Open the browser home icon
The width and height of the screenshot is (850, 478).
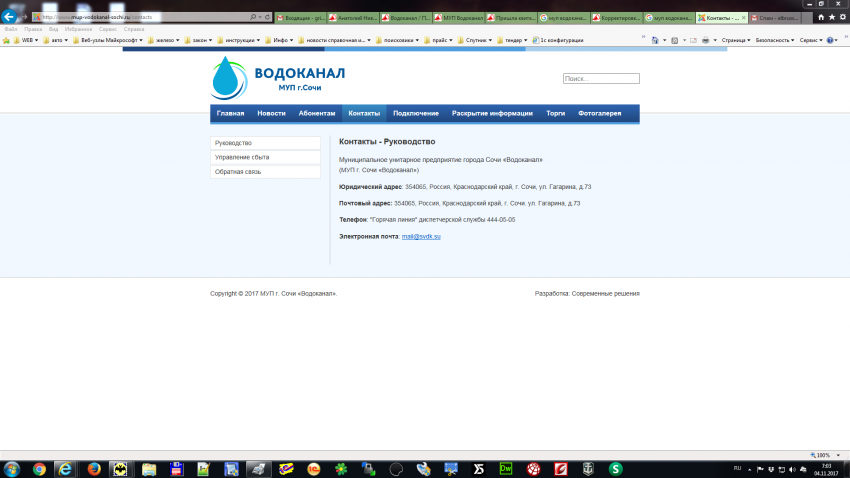pos(819,17)
